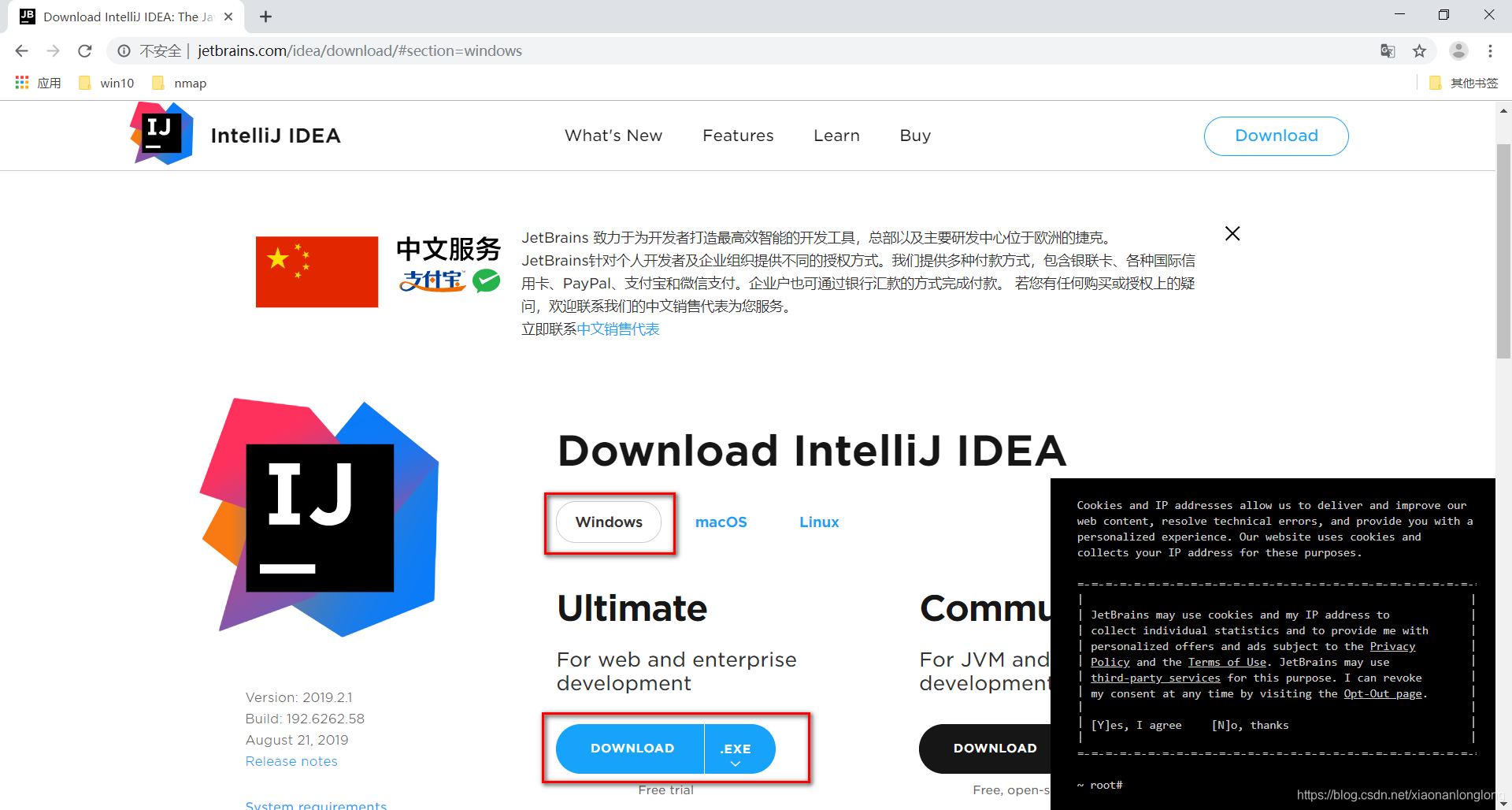Image resolution: width=1512 pixels, height=810 pixels.
Task: Open the Opt-Out page link
Action: click(x=1383, y=694)
